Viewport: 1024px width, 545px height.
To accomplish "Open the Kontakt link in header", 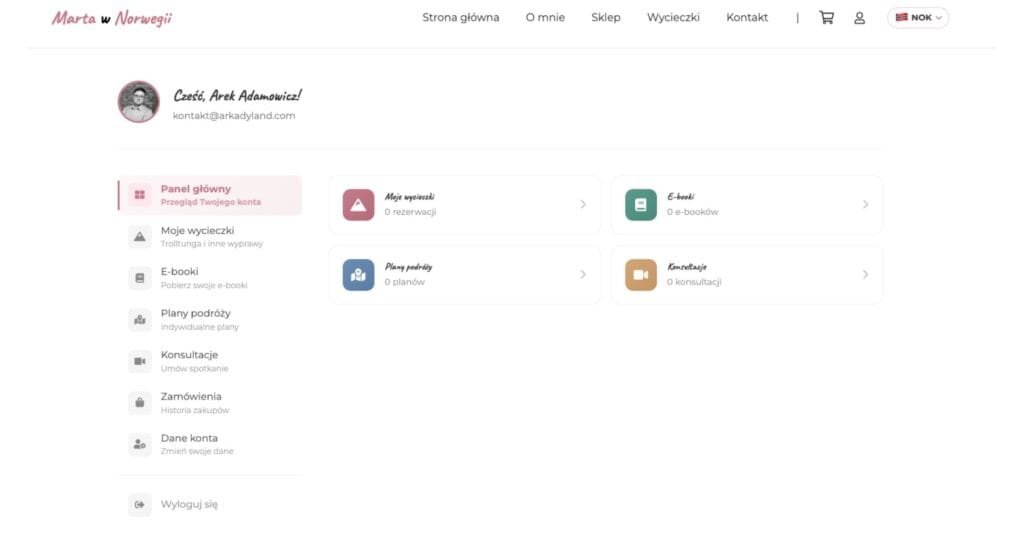I will point(747,18).
